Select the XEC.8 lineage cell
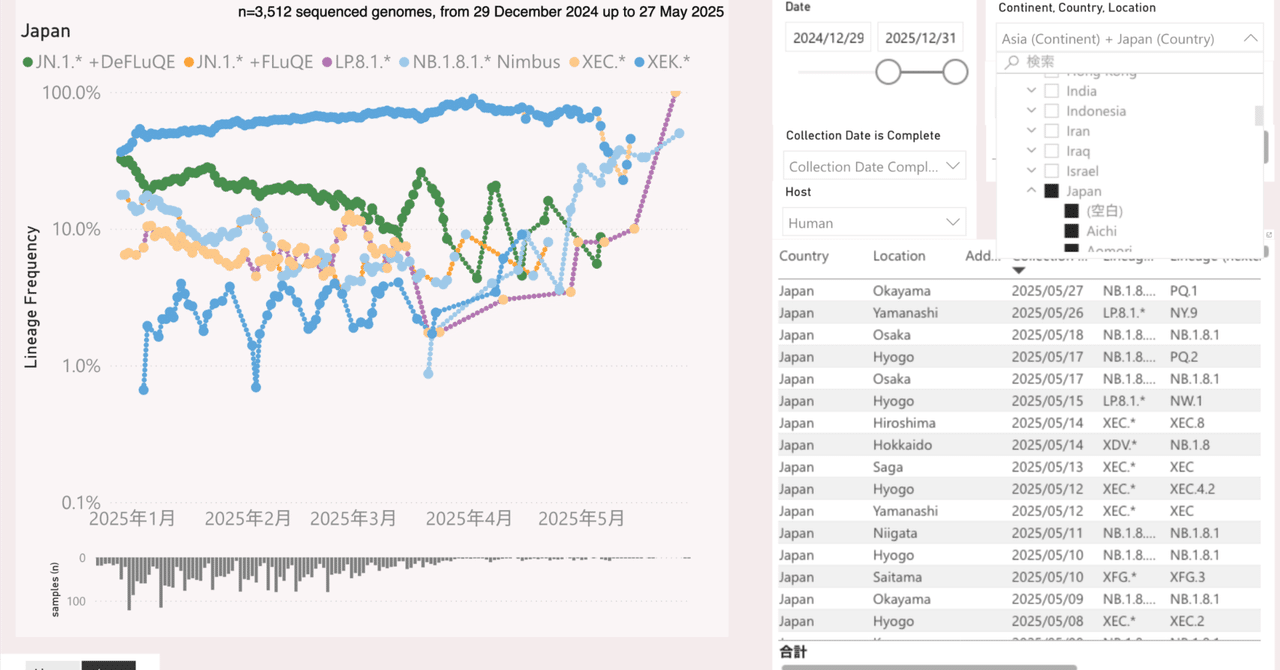This screenshot has height=670, width=1280. point(1187,423)
